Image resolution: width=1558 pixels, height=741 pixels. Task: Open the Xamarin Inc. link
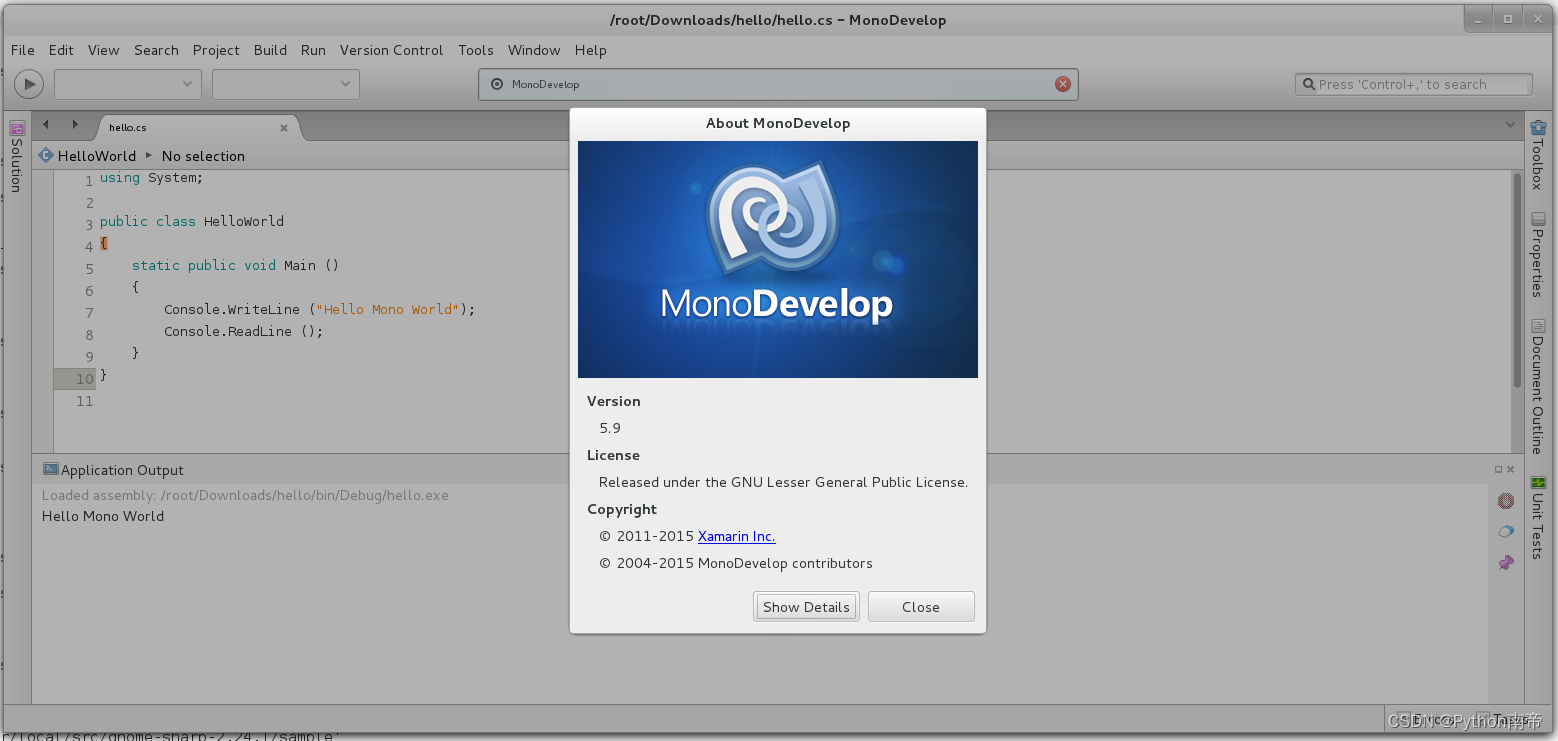point(736,536)
